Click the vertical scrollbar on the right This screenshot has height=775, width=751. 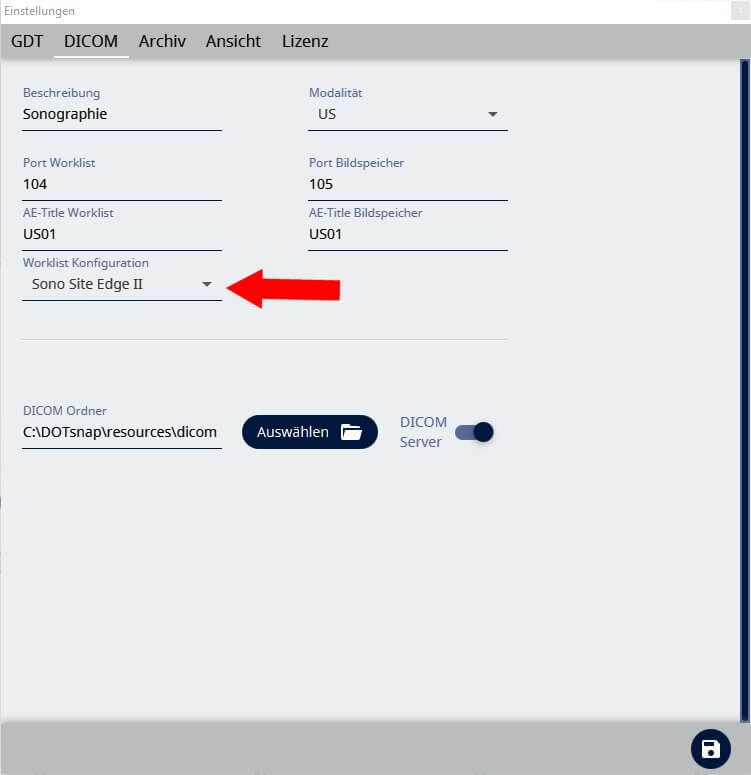745,390
